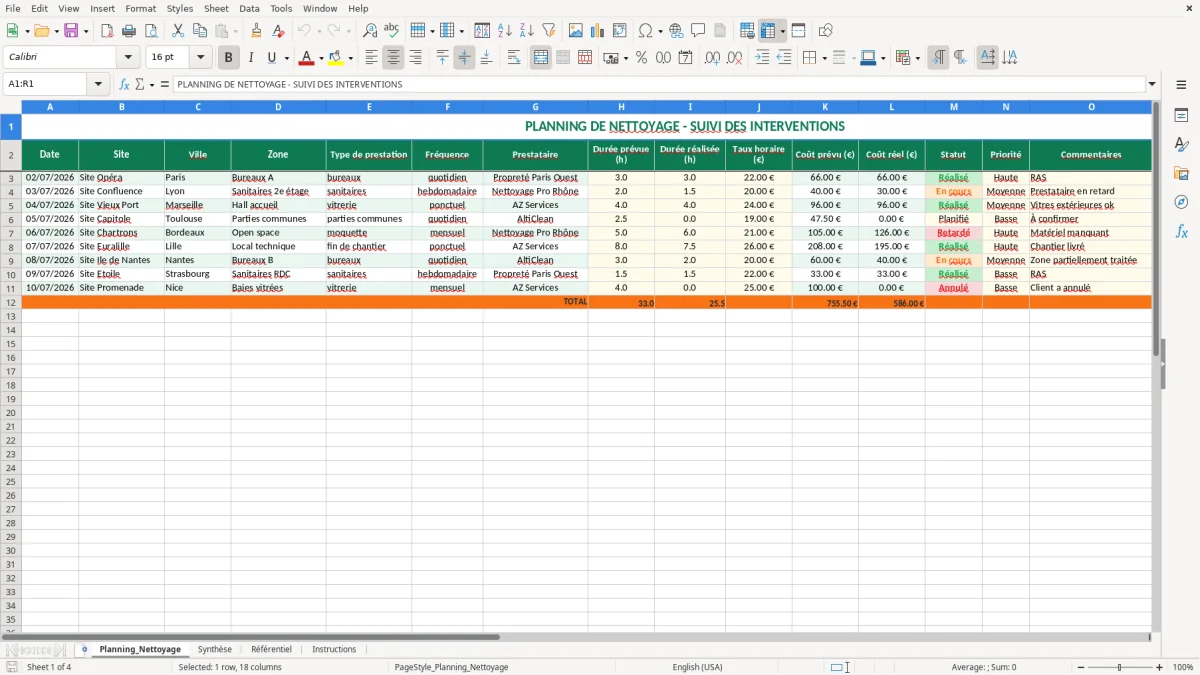This screenshot has width=1200, height=675.
Task: Click the formula input line
Action: click(659, 85)
